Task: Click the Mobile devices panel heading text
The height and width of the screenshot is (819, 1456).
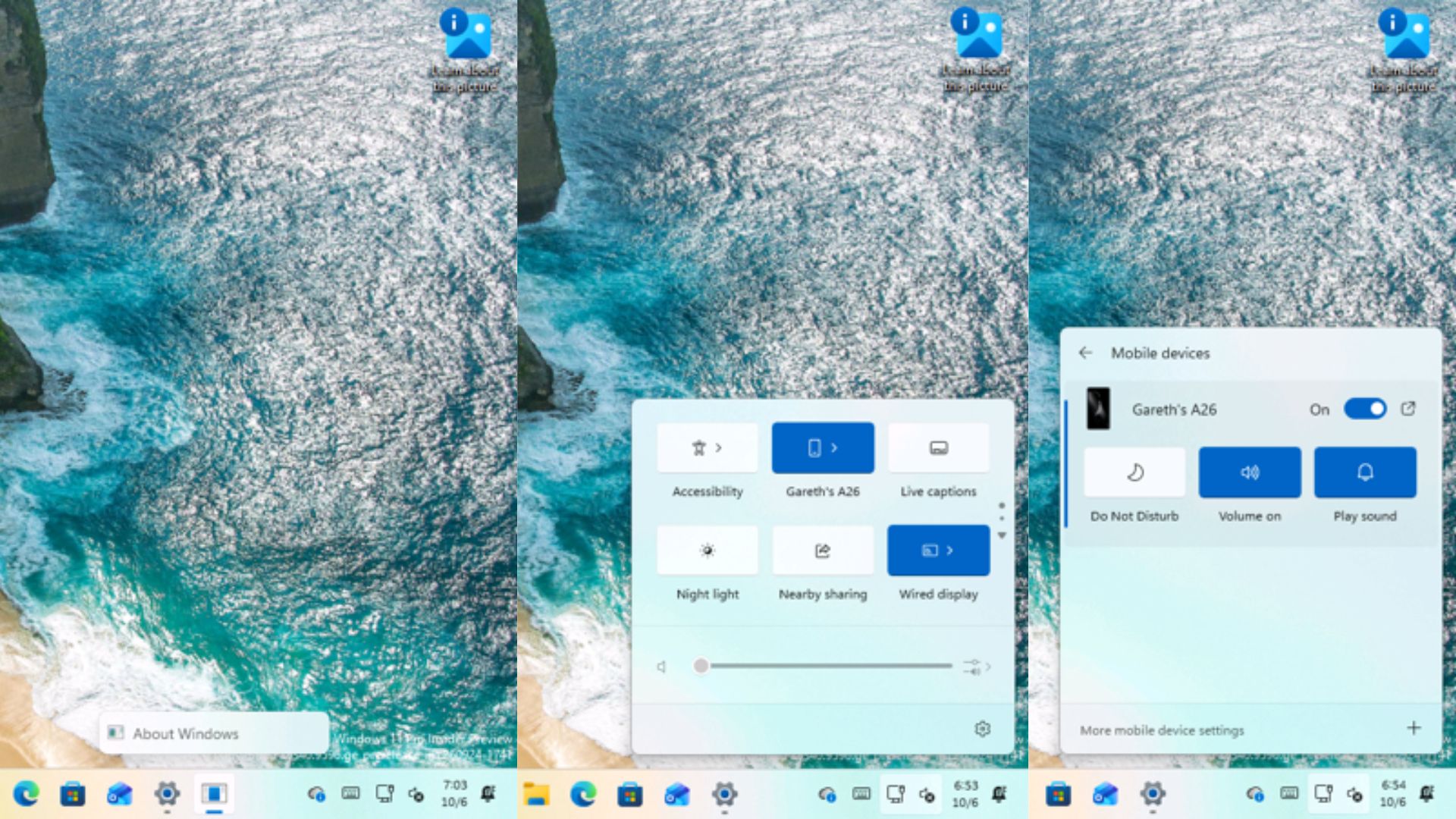Action: [x=1160, y=353]
